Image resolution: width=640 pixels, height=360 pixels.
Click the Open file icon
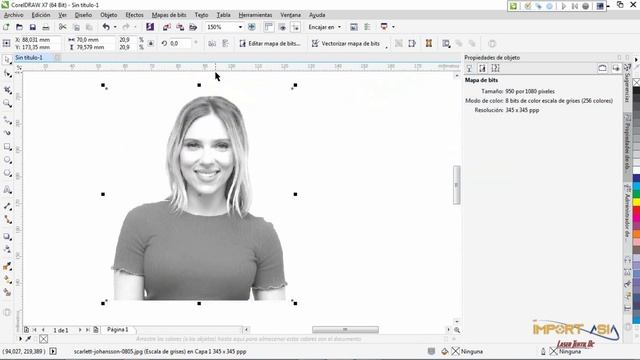coord(19,27)
